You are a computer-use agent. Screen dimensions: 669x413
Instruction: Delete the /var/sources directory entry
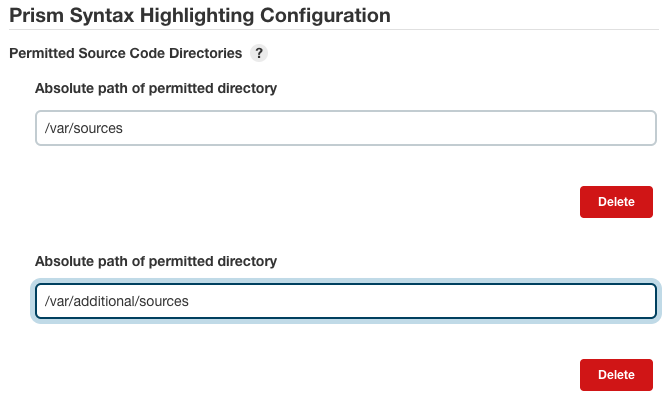pos(616,202)
